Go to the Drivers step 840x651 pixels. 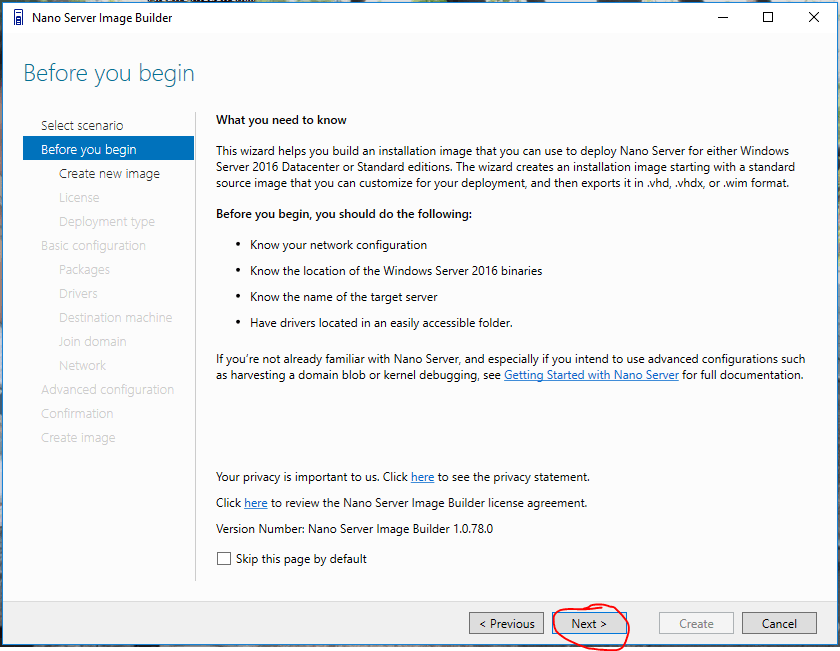tap(78, 294)
